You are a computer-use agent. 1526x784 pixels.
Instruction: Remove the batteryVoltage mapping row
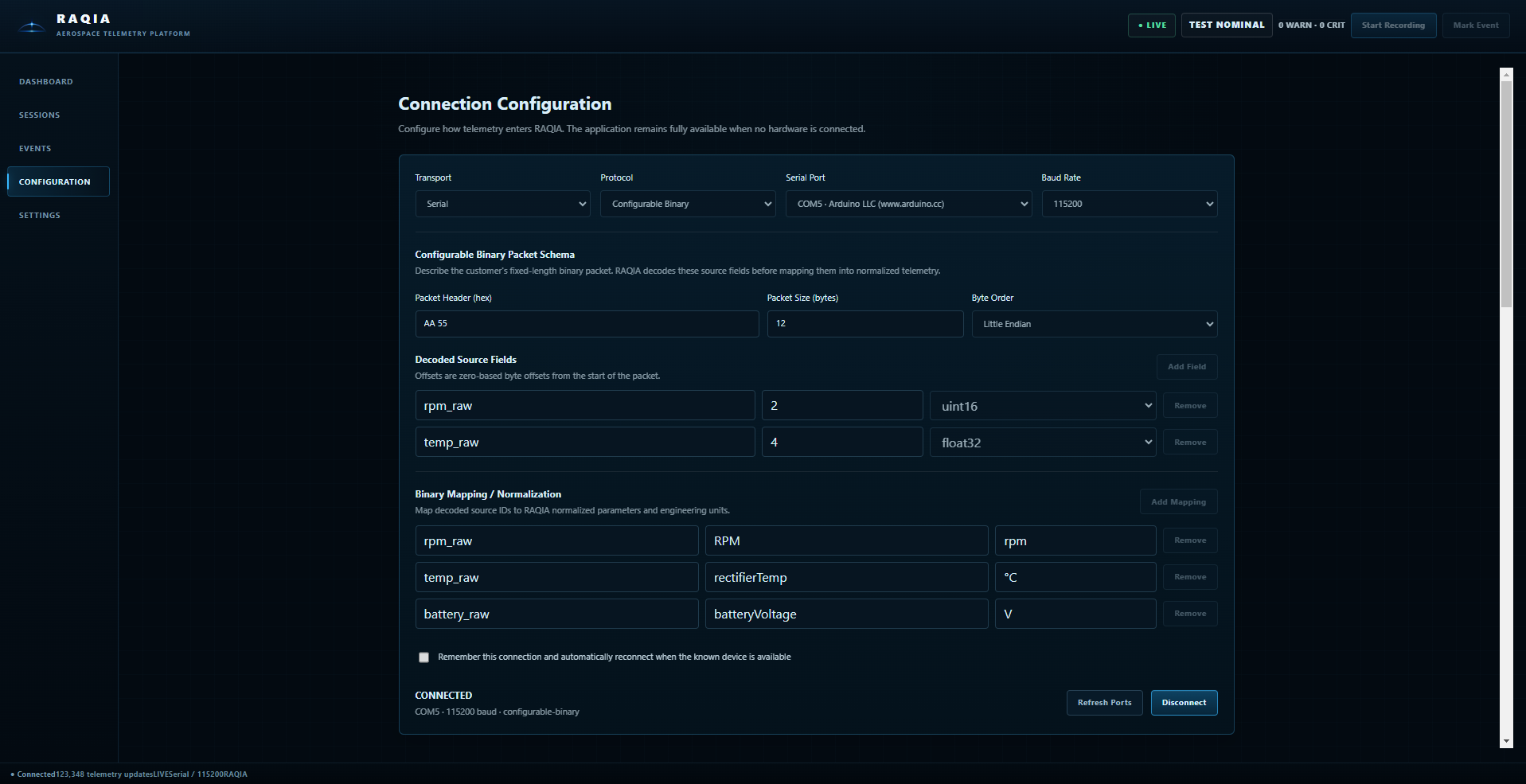pyautogui.click(x=1190, y=614)
